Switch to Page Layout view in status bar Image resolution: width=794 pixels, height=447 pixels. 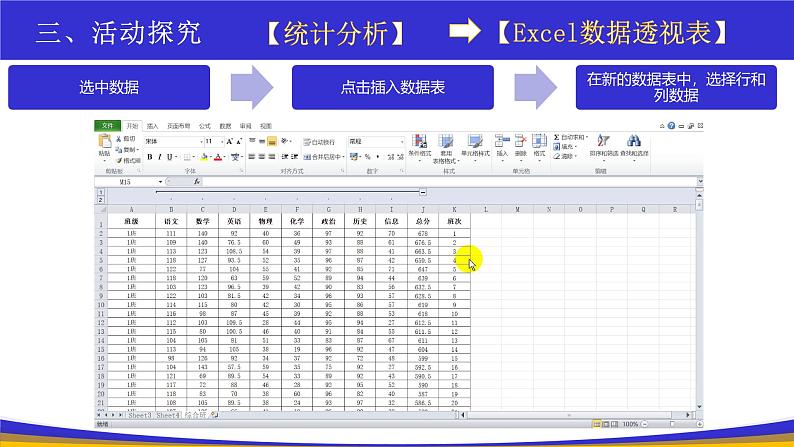606,424
